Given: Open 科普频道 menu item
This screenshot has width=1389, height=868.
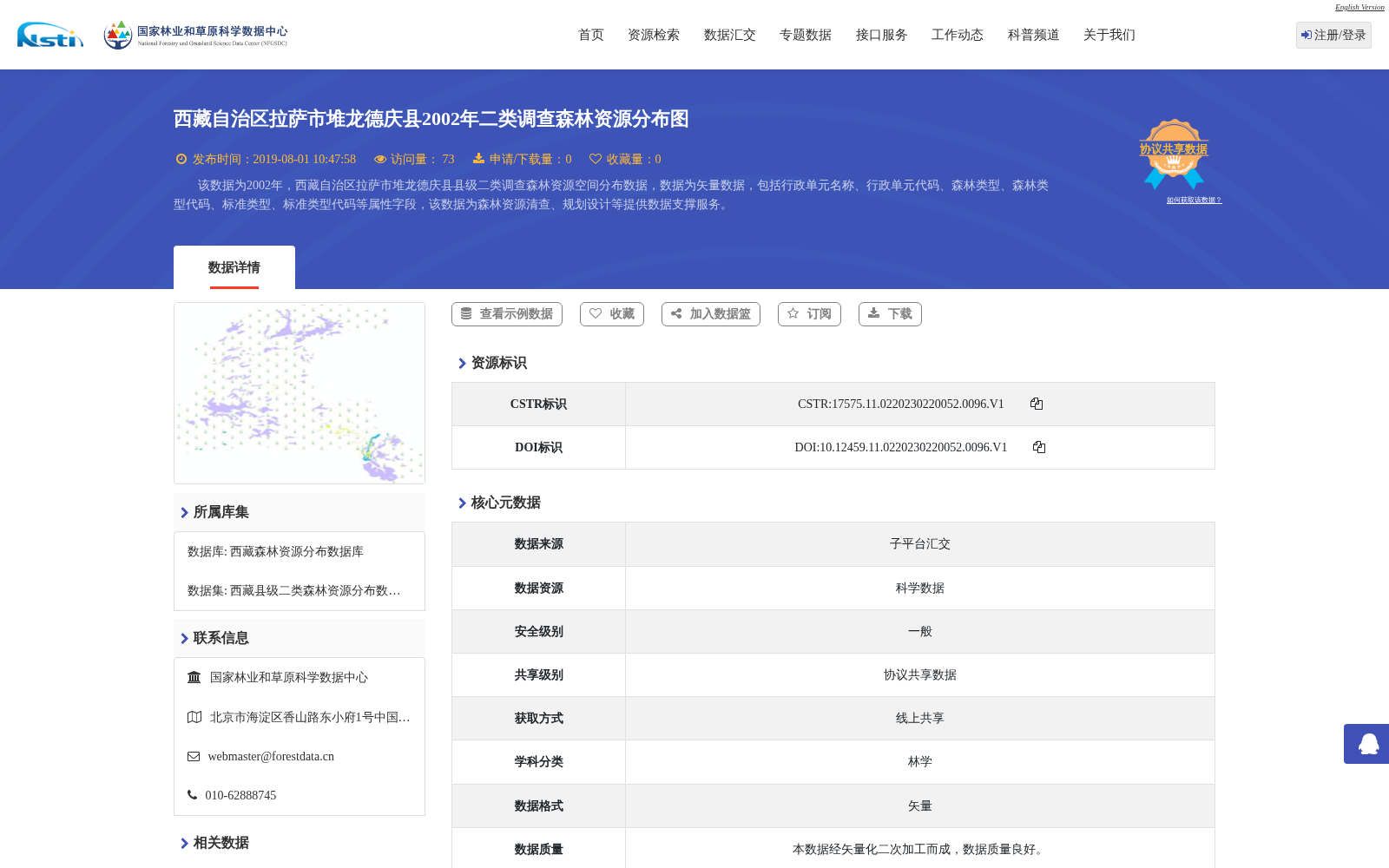Looking at the screenshot, I should coord(1034,35).
